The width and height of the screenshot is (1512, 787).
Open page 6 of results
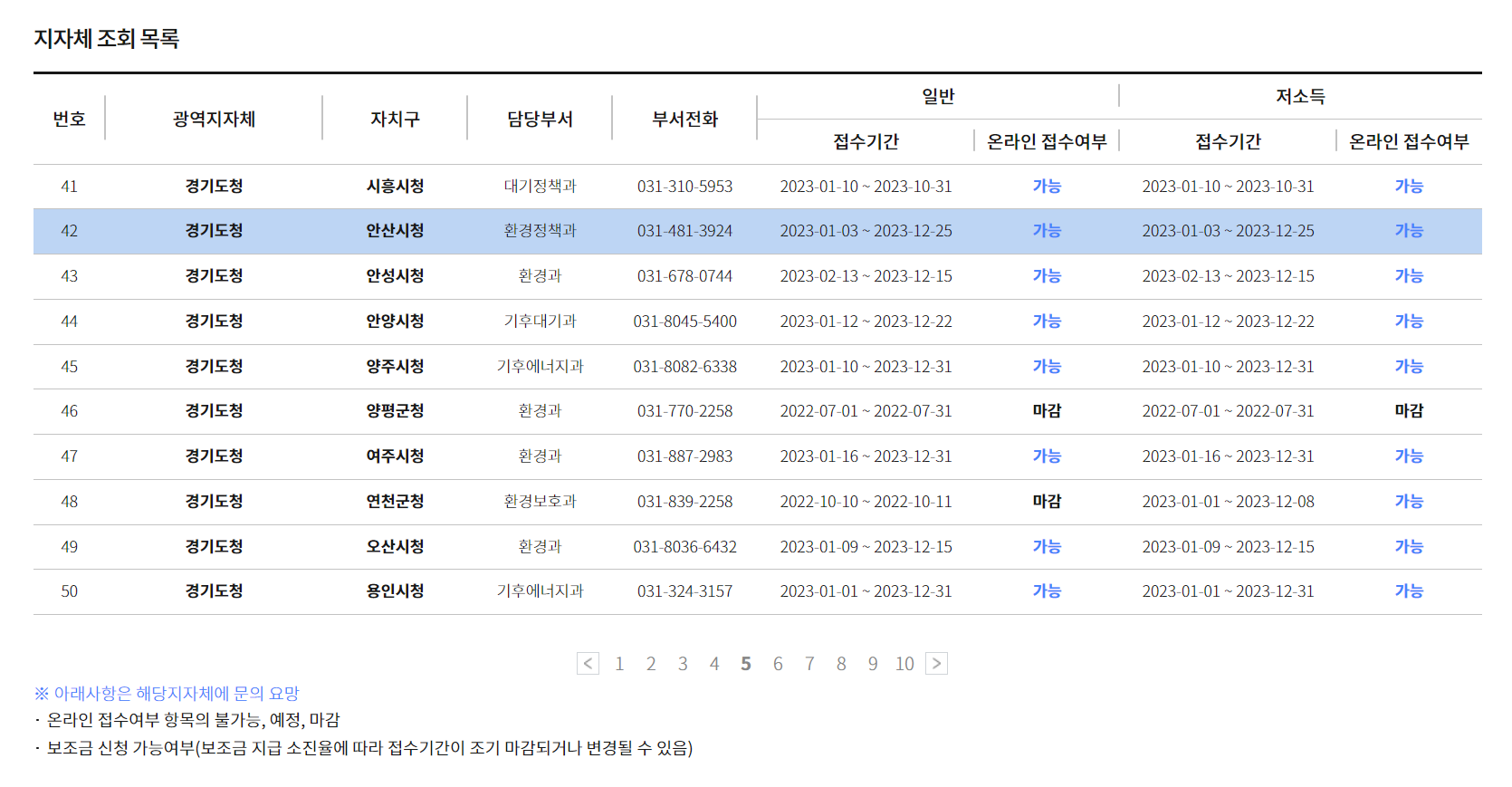click(778, 664)
